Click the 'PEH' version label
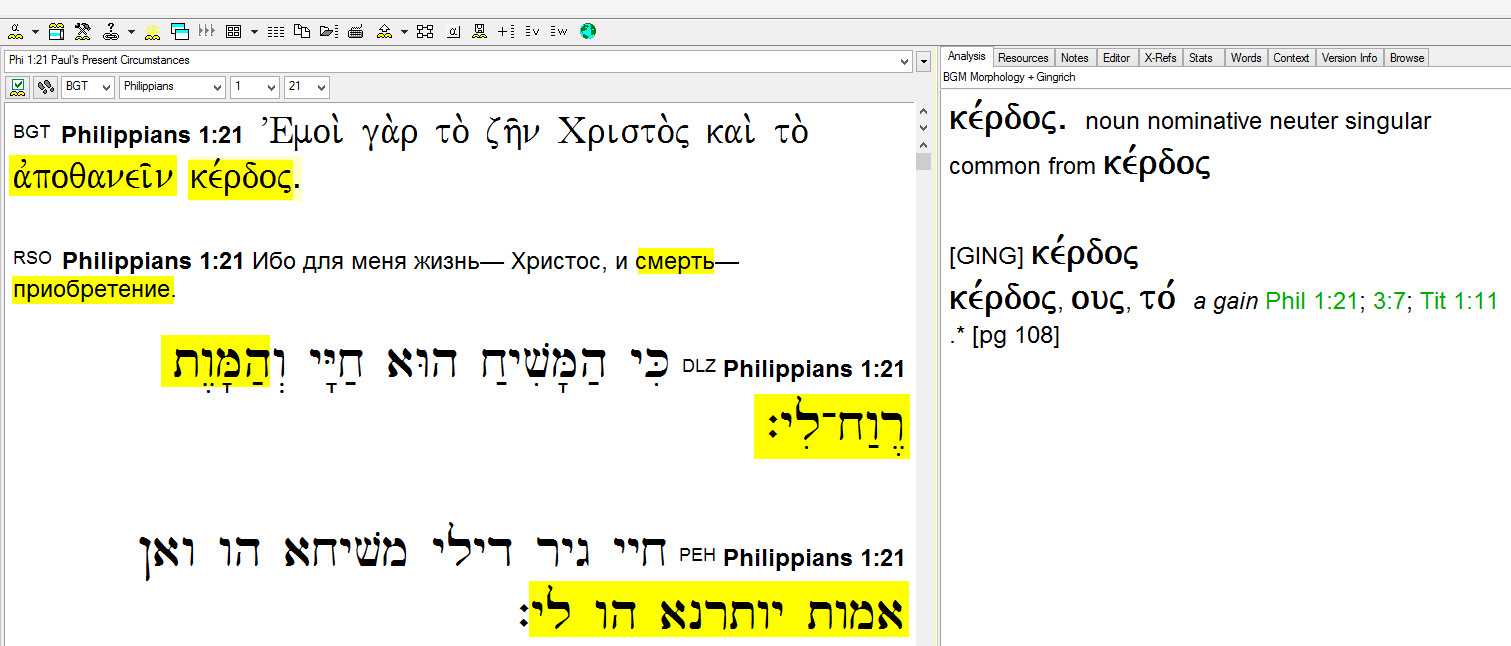This screenshot has width=1511, height=646. [698, 554]
